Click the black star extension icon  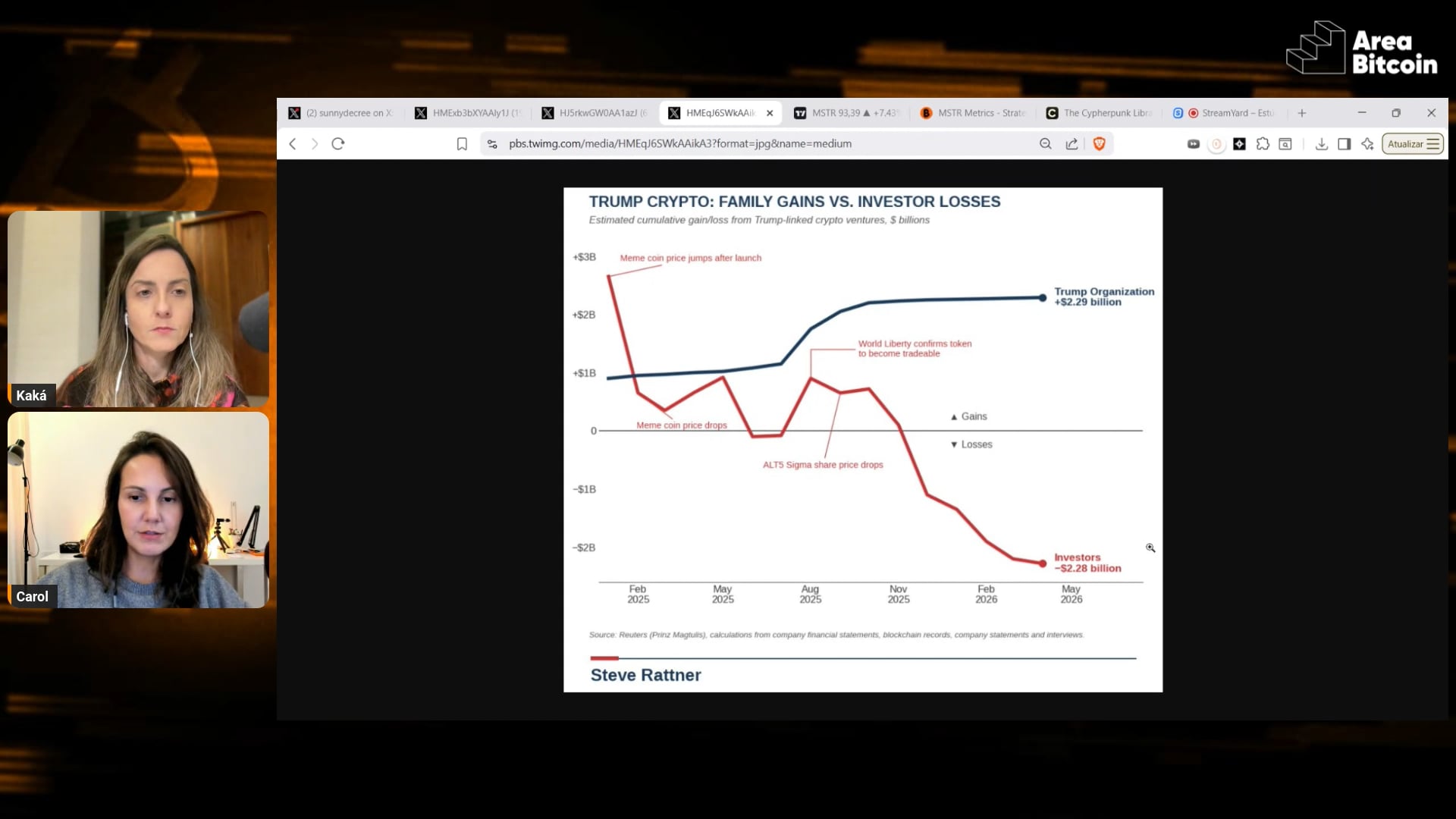tap(1240, 144)
